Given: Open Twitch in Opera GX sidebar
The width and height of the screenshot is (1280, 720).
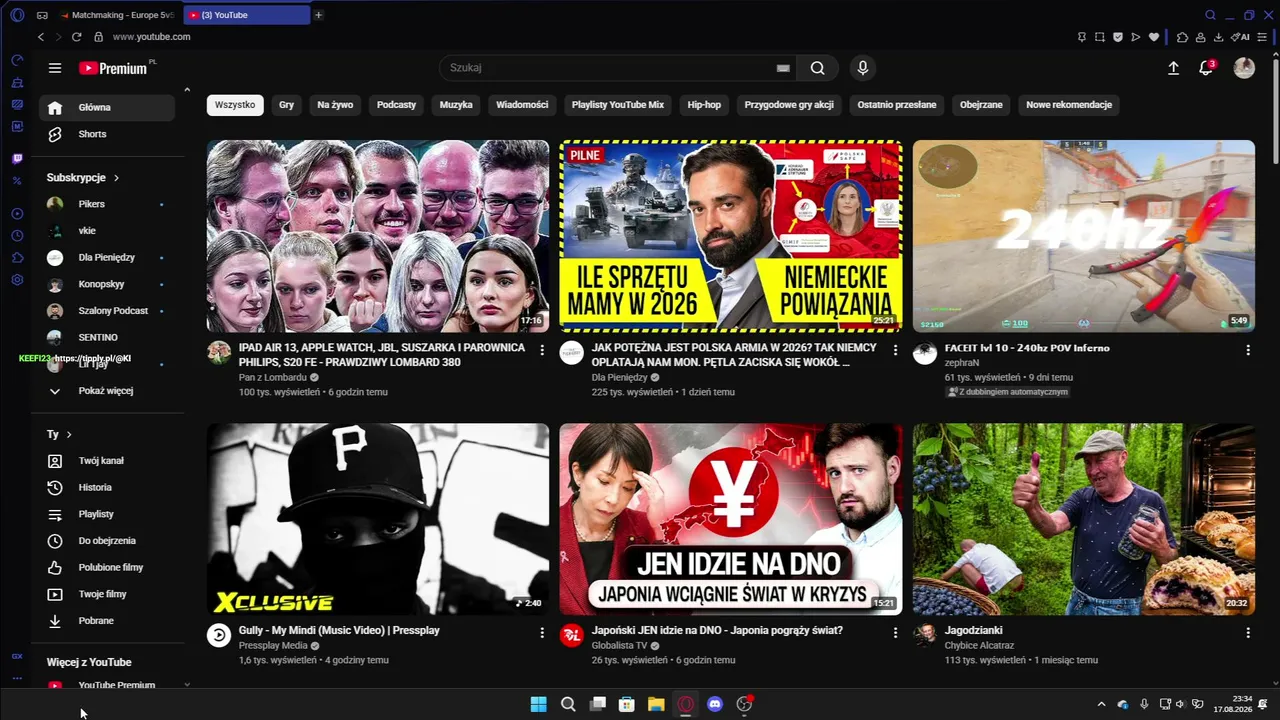Looking at the screenshot, I should pyautogui.click(x=17, y=159).
